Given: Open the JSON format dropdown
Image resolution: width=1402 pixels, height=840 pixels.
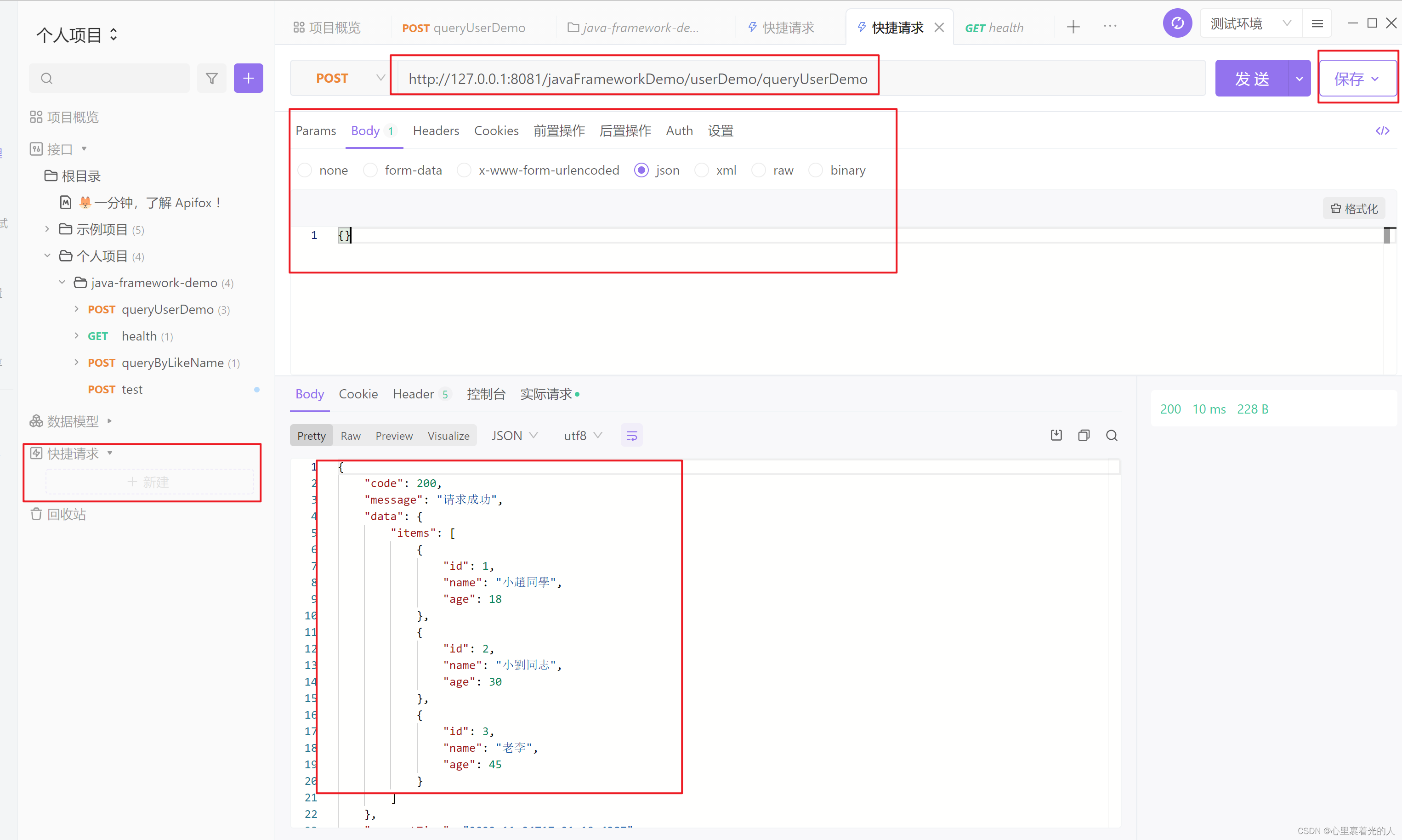Looking at the screenshot, I should 515,436.
